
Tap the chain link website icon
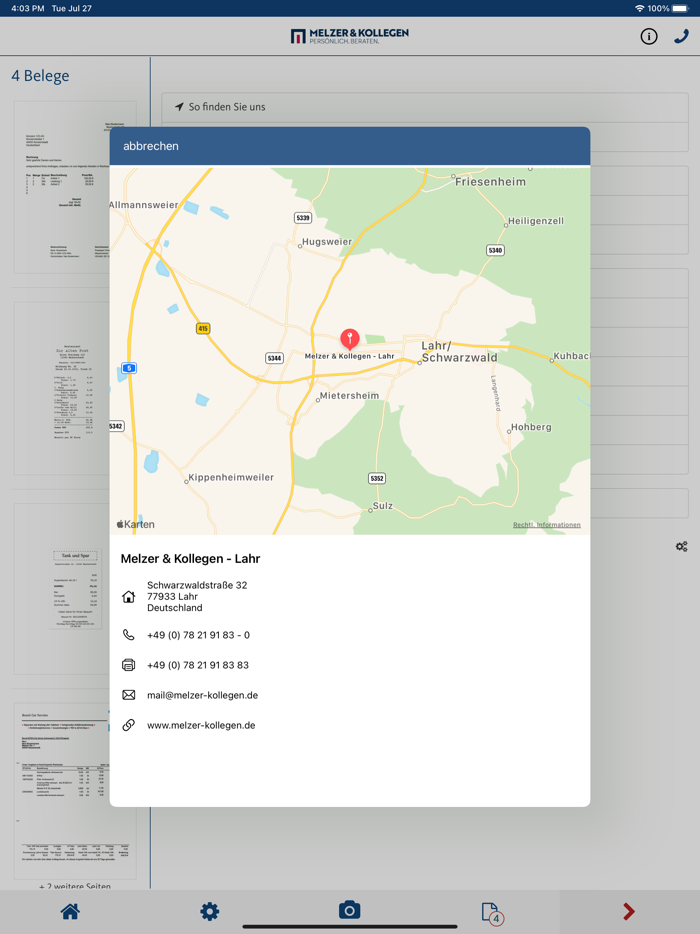pyautogui.click(x=129, y=725)
